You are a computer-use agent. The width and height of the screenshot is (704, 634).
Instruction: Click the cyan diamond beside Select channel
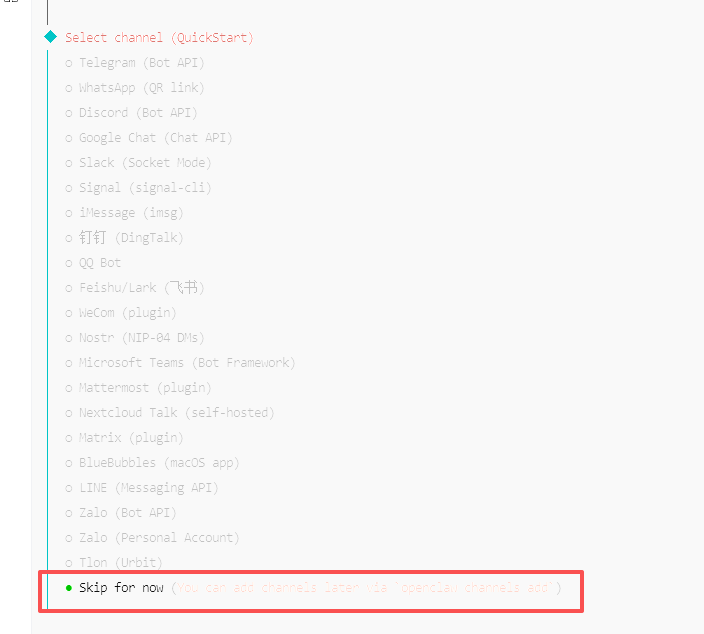click(x=51, y=37)
